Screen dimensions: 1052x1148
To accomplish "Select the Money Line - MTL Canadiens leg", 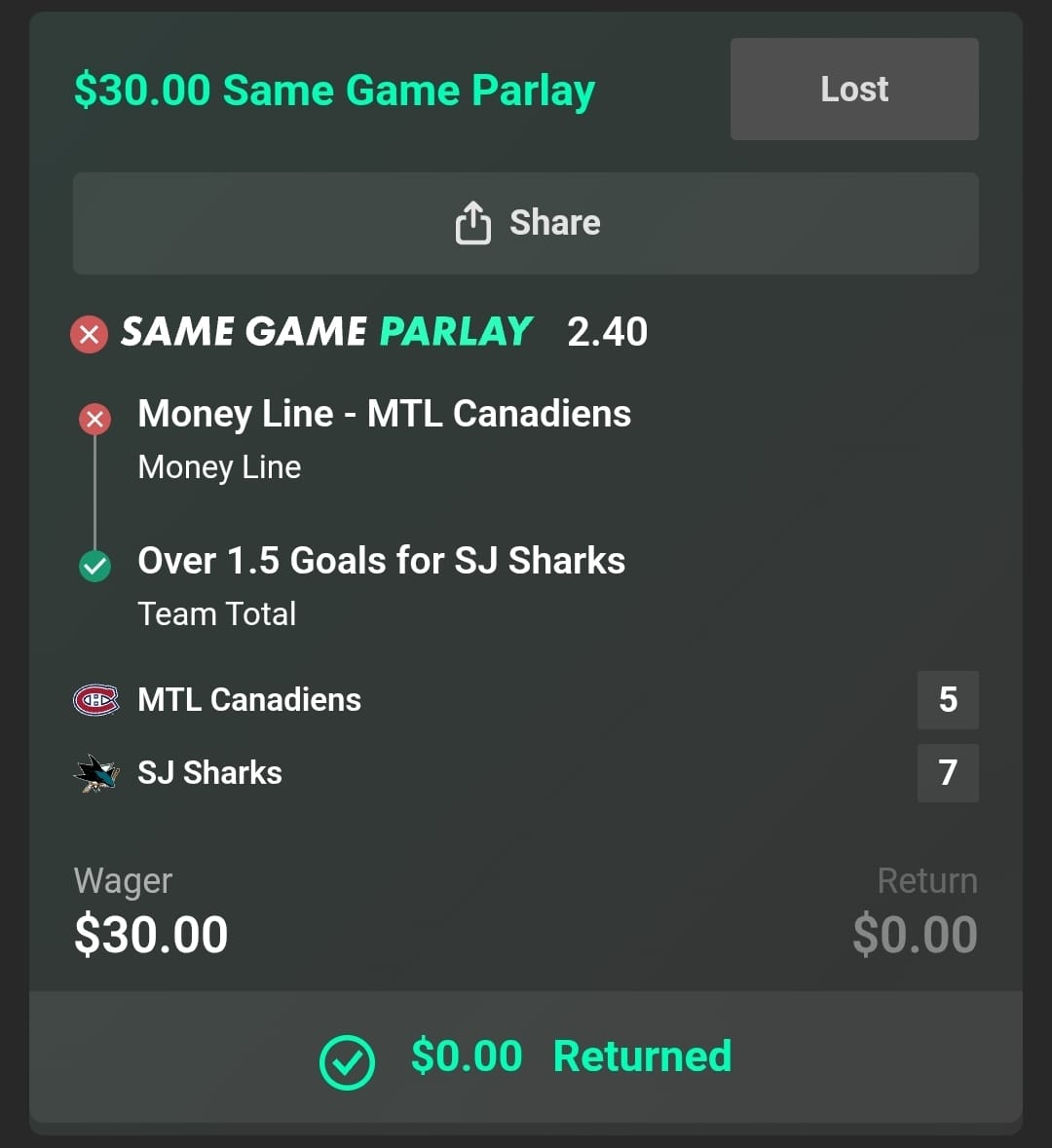I will tap(384, 414).
